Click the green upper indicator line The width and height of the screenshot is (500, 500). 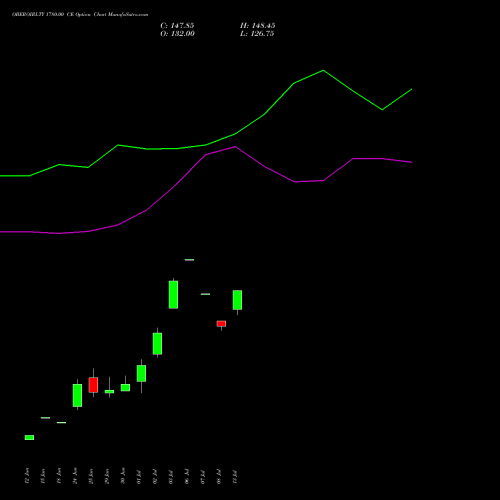coord(206,145)
